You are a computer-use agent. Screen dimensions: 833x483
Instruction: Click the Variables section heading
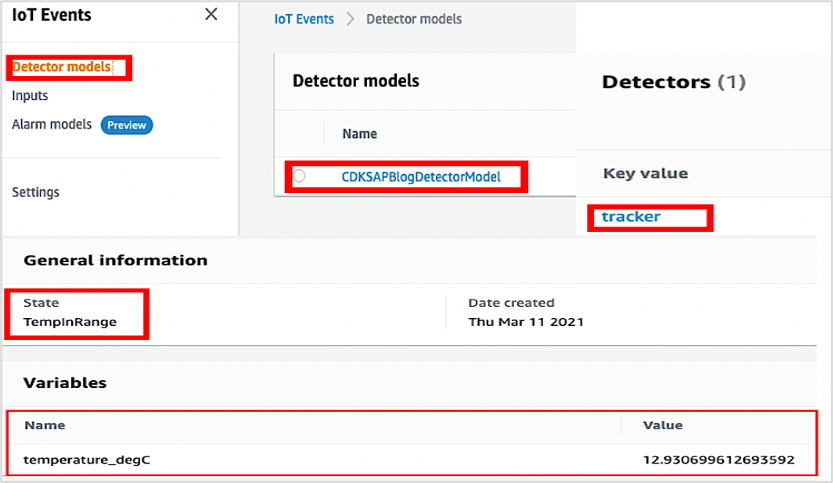pyautogui.click(x=65, y=383)
